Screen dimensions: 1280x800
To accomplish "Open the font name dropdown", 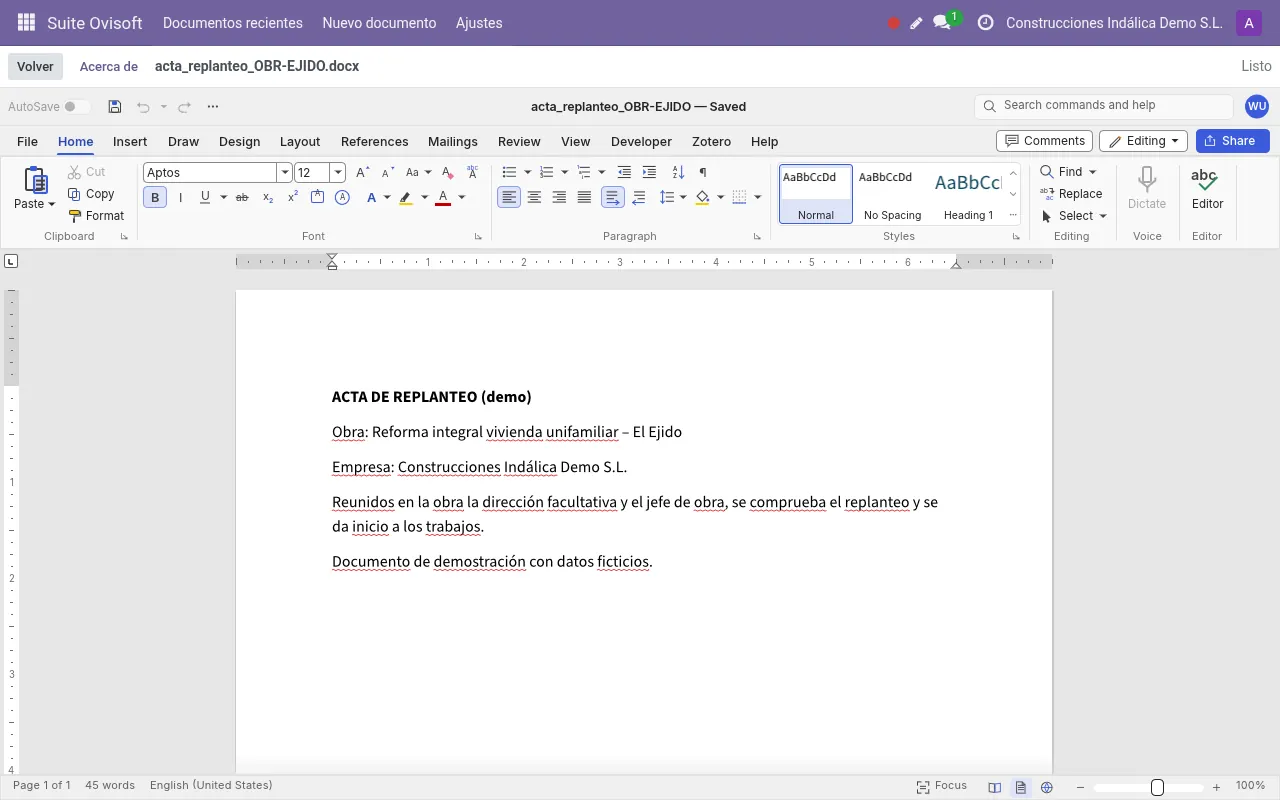I will 285,173.
